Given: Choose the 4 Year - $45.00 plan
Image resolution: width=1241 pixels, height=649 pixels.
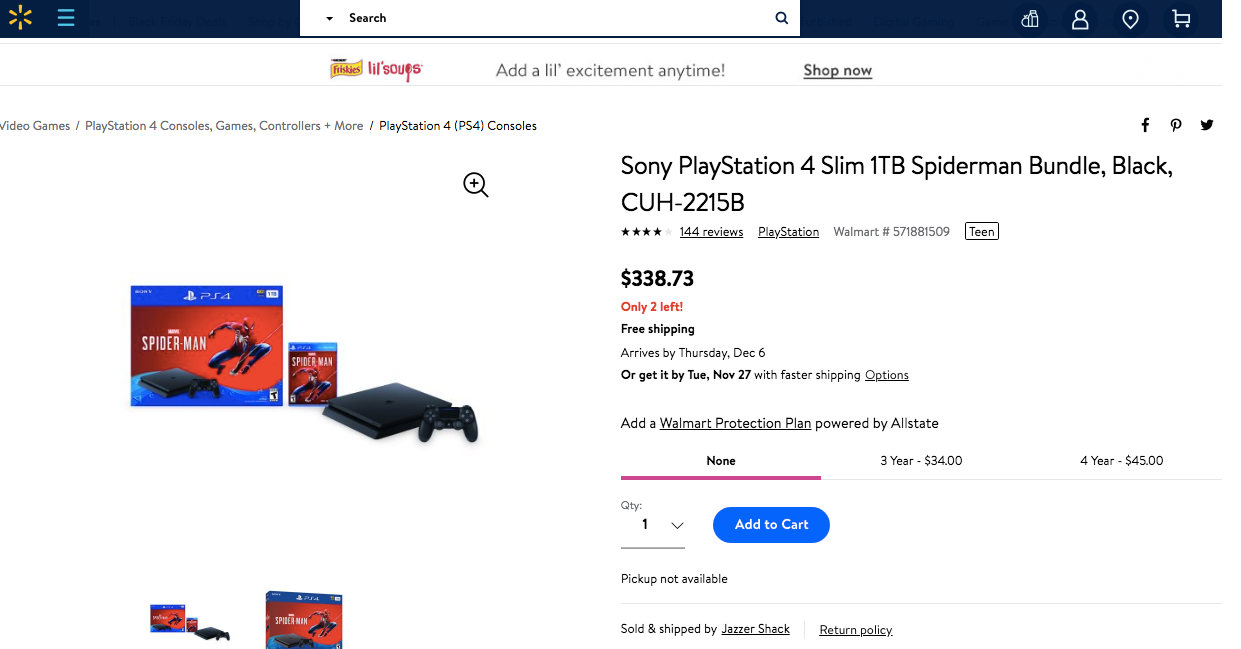Looking at the screenshot, I should 1121,461.
